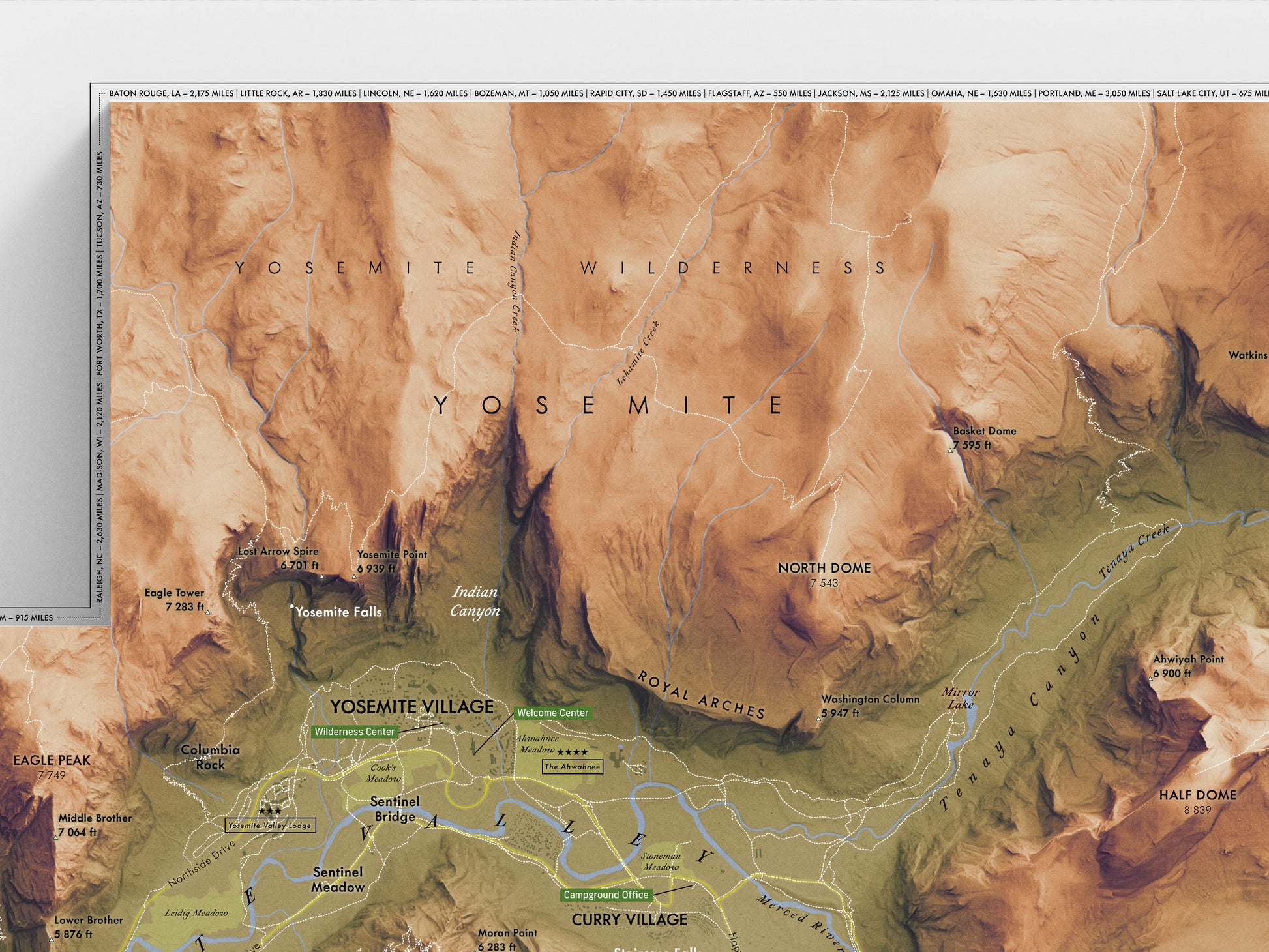1269x952 pixels.
Task: Click the green Wilderness Center label
Action: coord(355,732)
